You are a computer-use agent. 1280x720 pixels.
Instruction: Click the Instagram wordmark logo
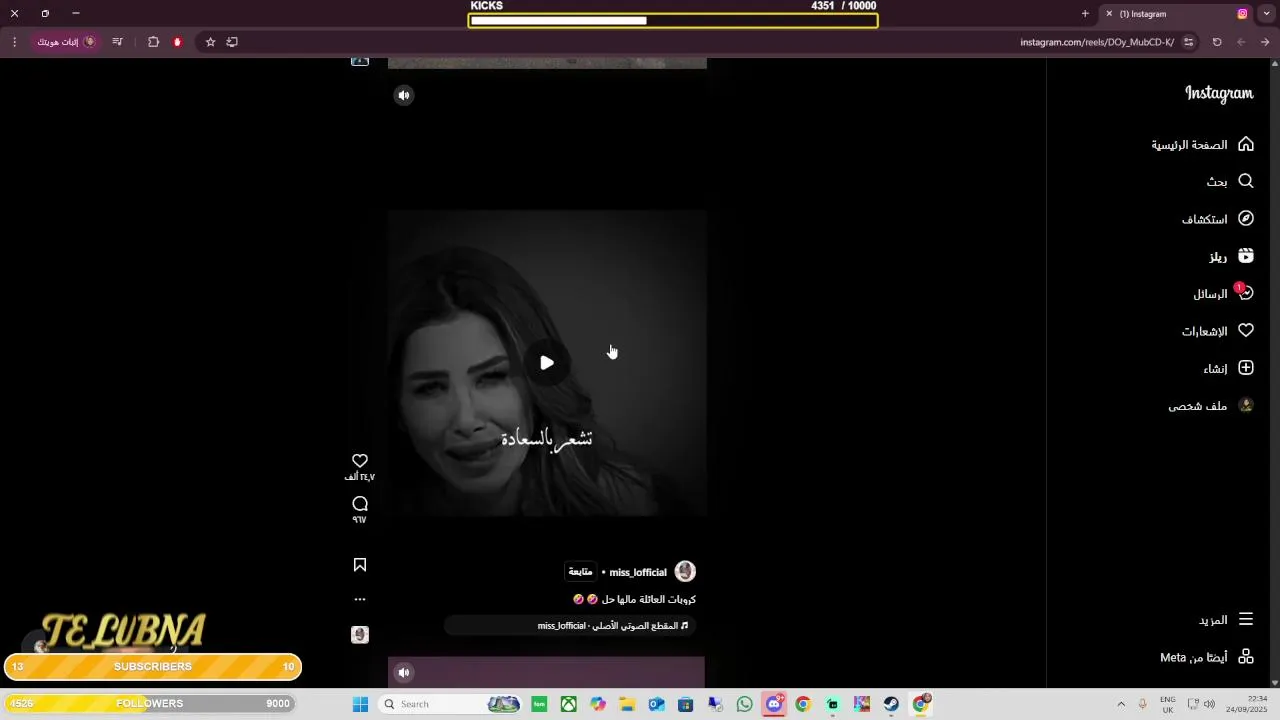tap(1219, 93)
